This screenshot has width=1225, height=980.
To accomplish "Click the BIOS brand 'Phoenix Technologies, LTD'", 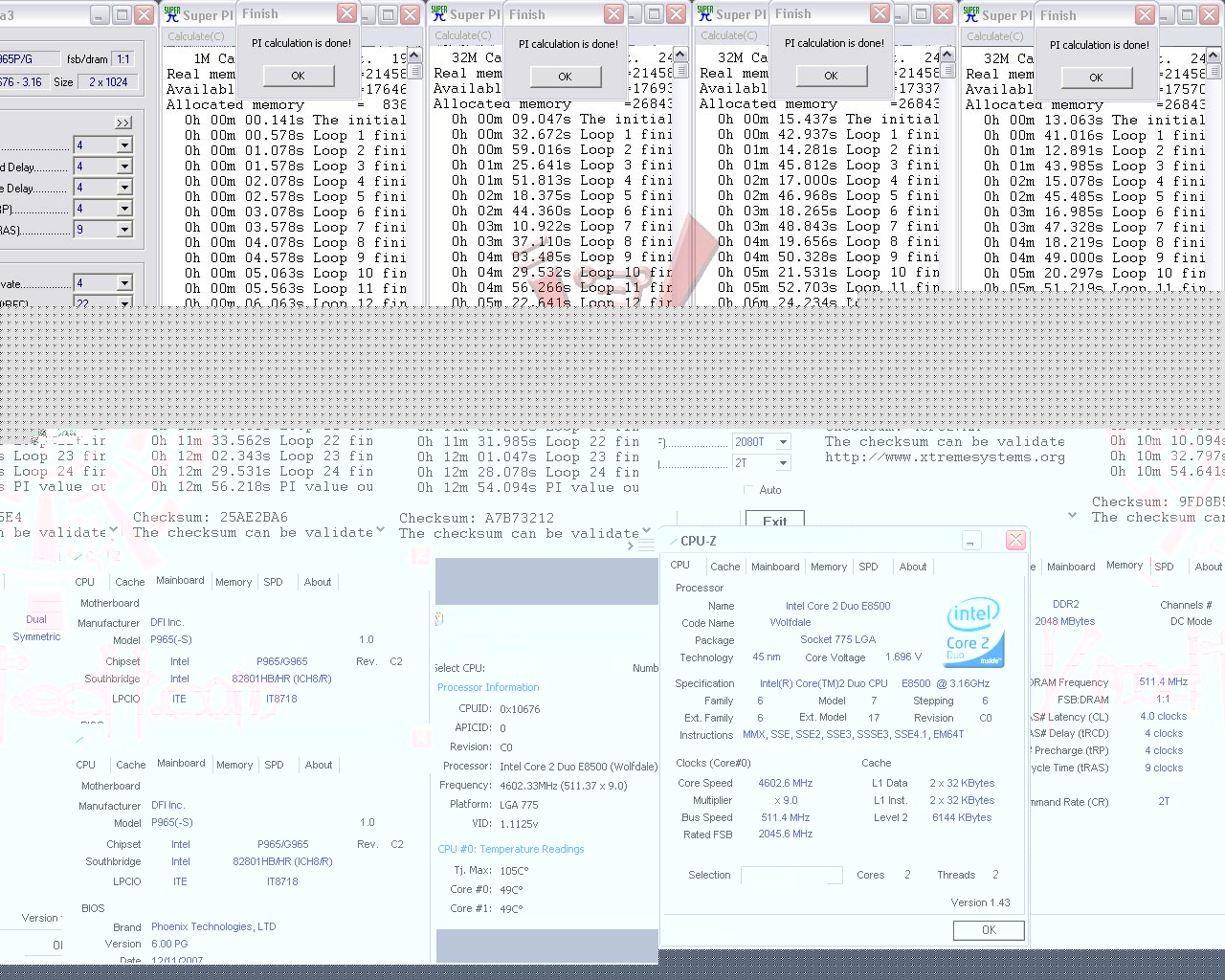I will pos(213,926).
